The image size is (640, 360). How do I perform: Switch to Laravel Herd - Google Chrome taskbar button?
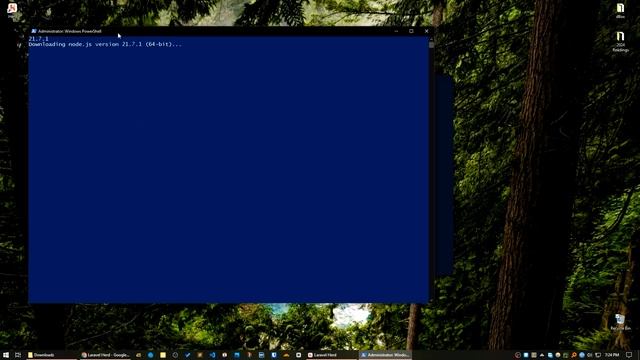point(105,355)
